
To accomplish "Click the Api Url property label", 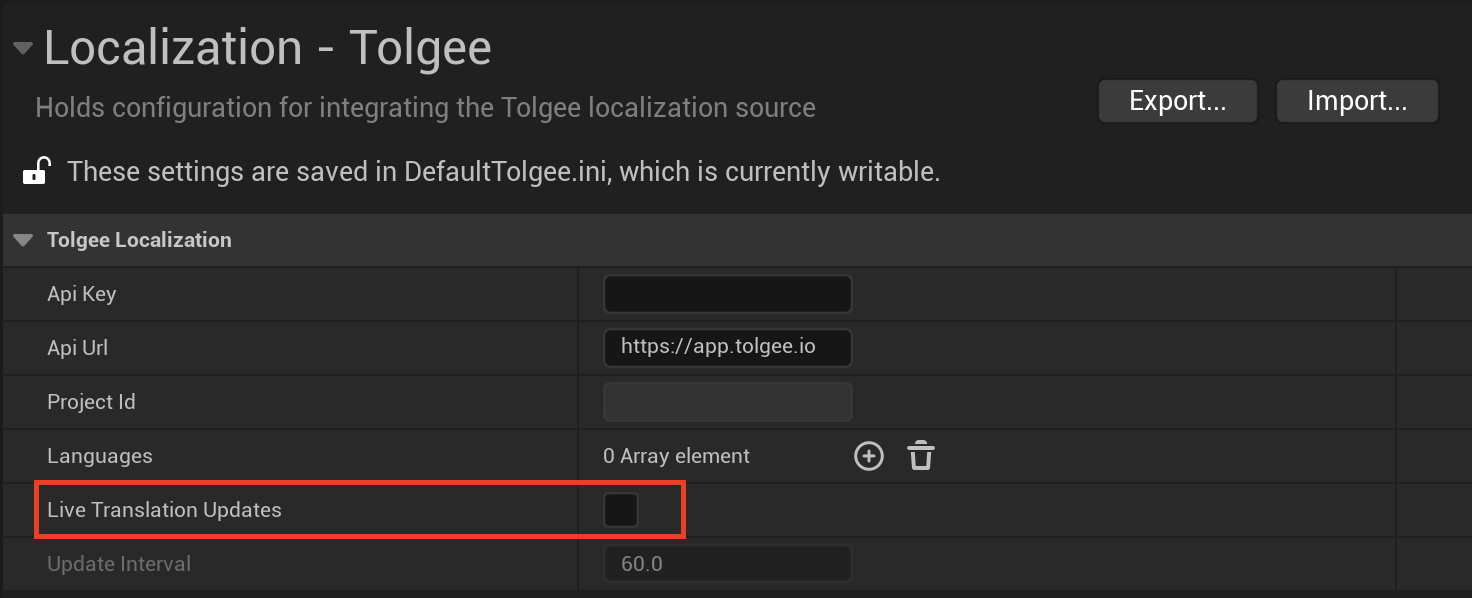I will tap(77, 348).
